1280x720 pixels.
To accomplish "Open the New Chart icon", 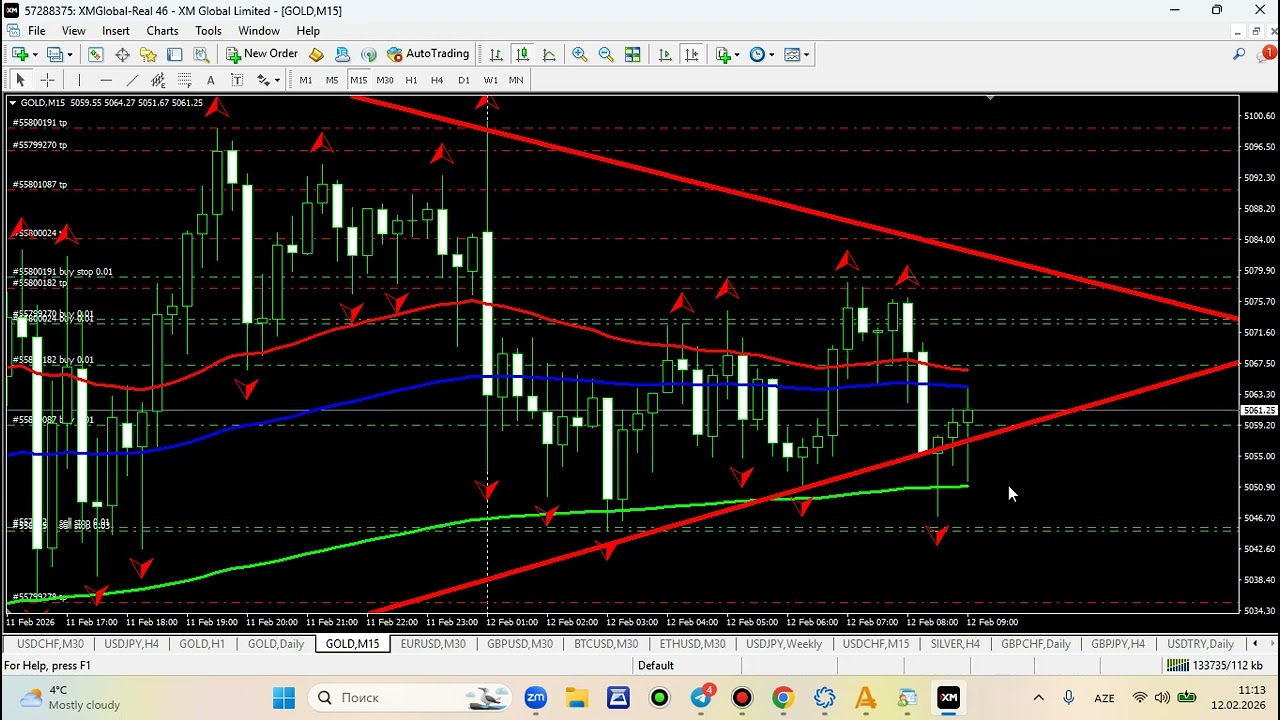I will point(19,54).
